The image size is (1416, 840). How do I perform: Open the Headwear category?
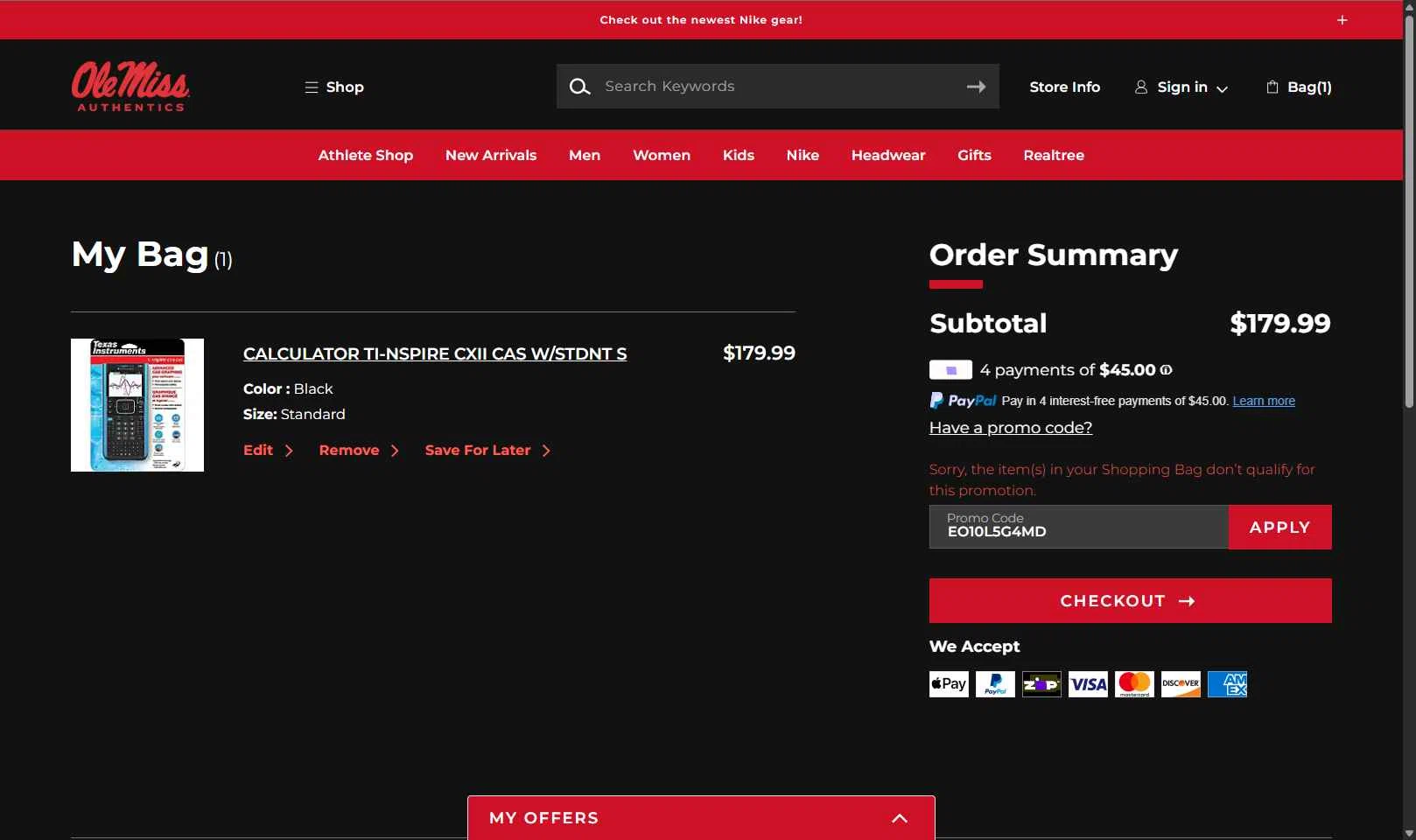point(888,155)
